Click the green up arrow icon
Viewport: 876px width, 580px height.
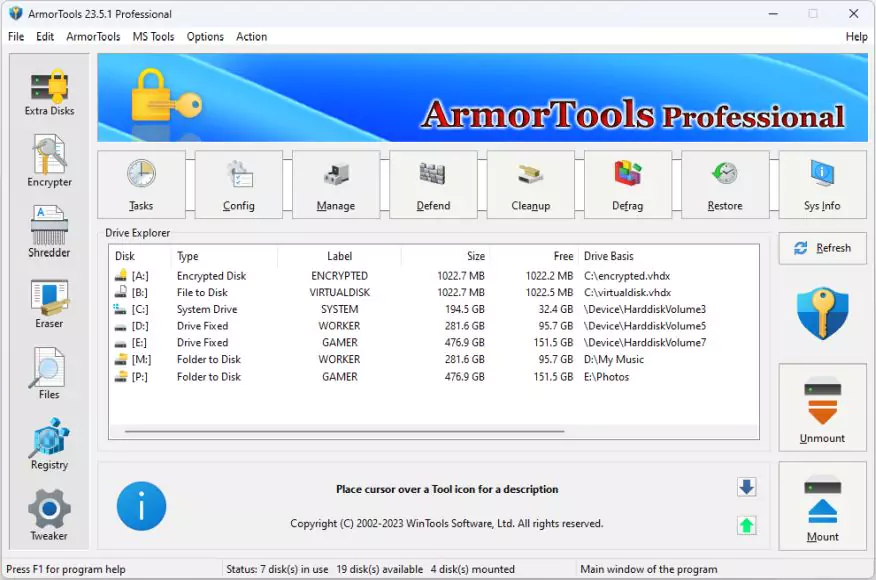[x=746, y=525]
